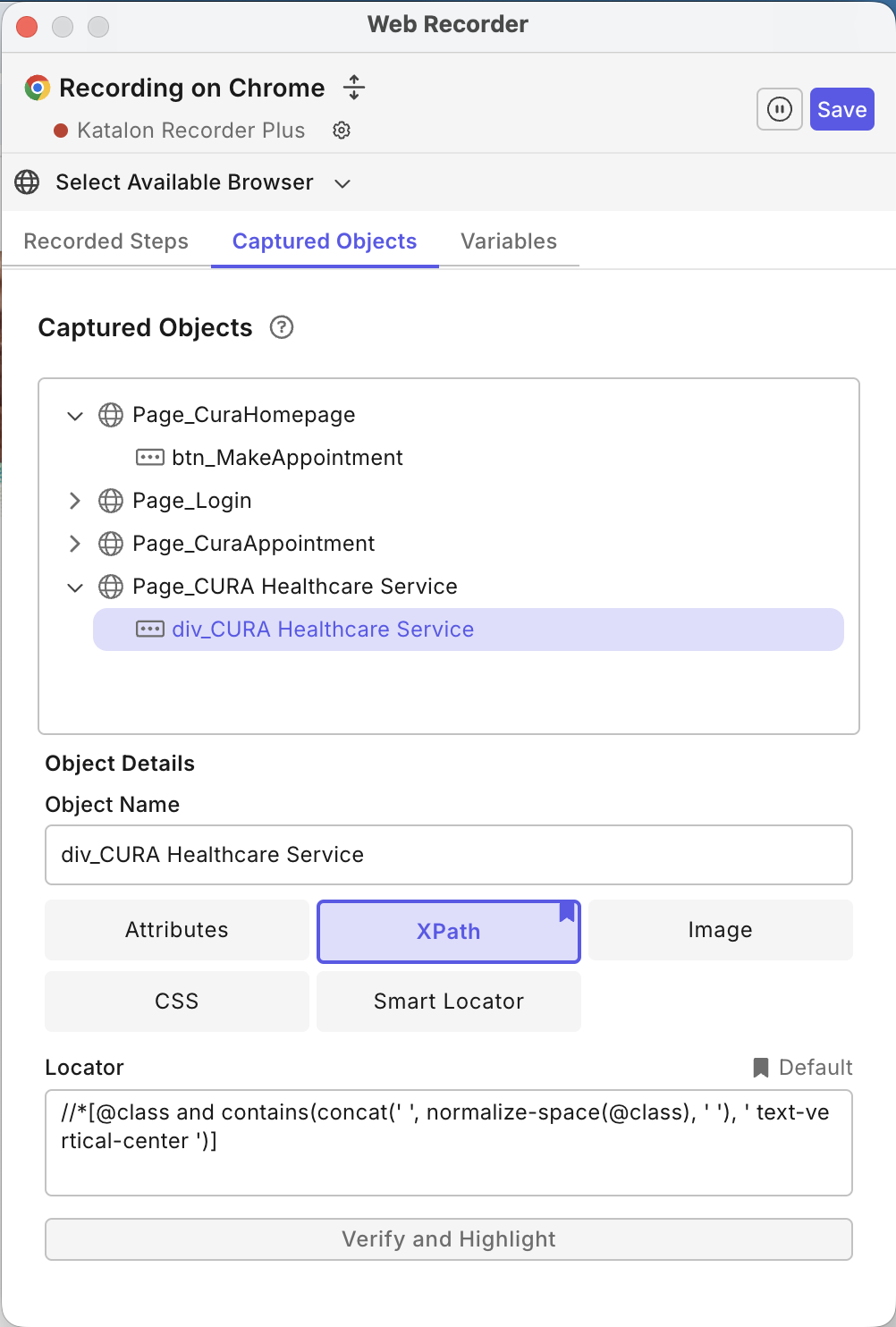Click object icon beside btn_MakeAppointment
The height and width of the screenshot is (1327, 896).
pyautogui.click(x=149, y=458)
